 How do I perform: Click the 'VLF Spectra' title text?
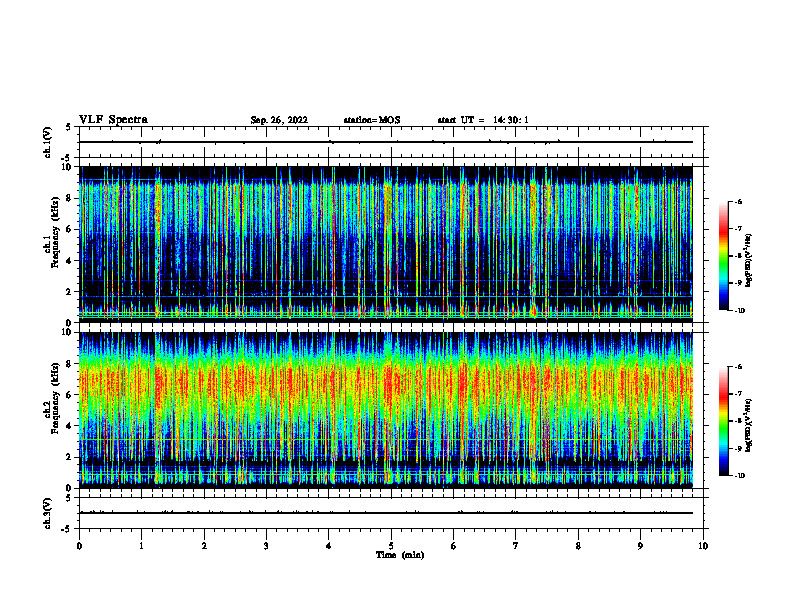coord(113,120)
